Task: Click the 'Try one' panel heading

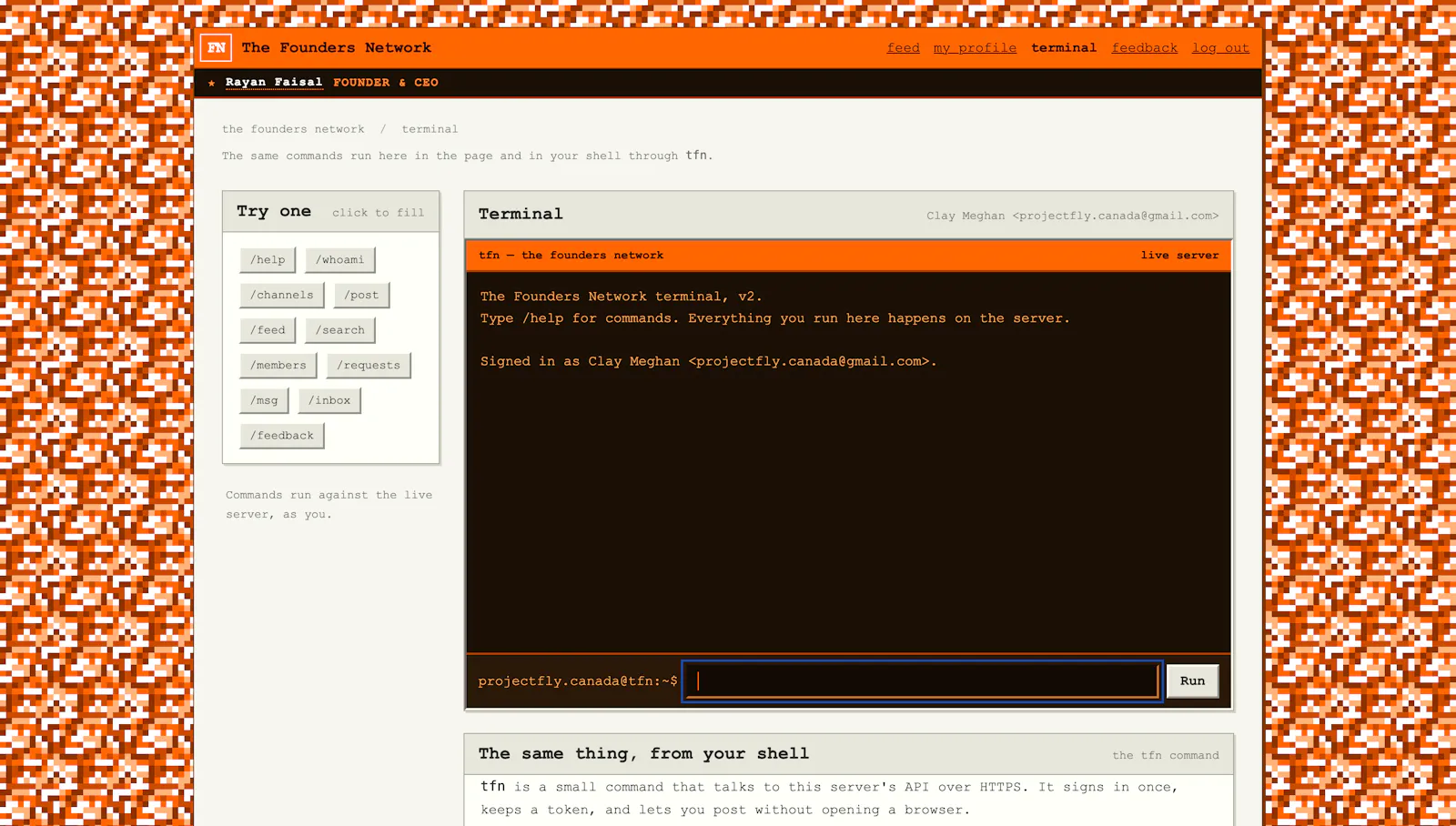Action: pos(274,211)
